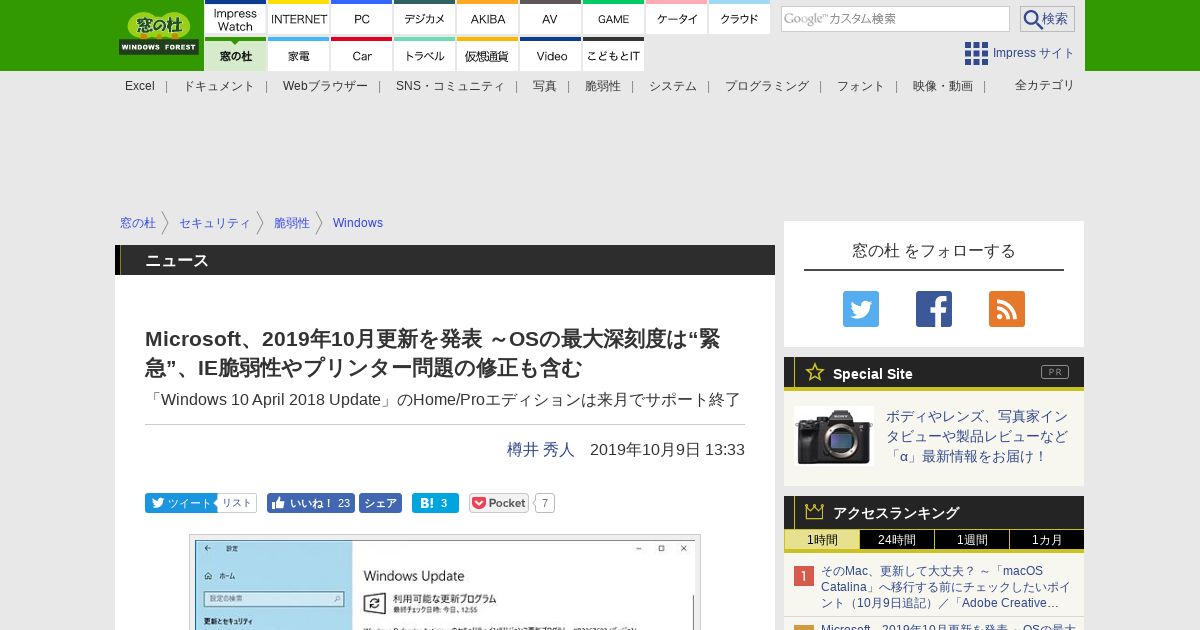The height and width of the screenshot is (630, 1200).
Task: Follow 窓の杜 via the Twitter icon
Action: pyautogui.click(x=861, y=309)
